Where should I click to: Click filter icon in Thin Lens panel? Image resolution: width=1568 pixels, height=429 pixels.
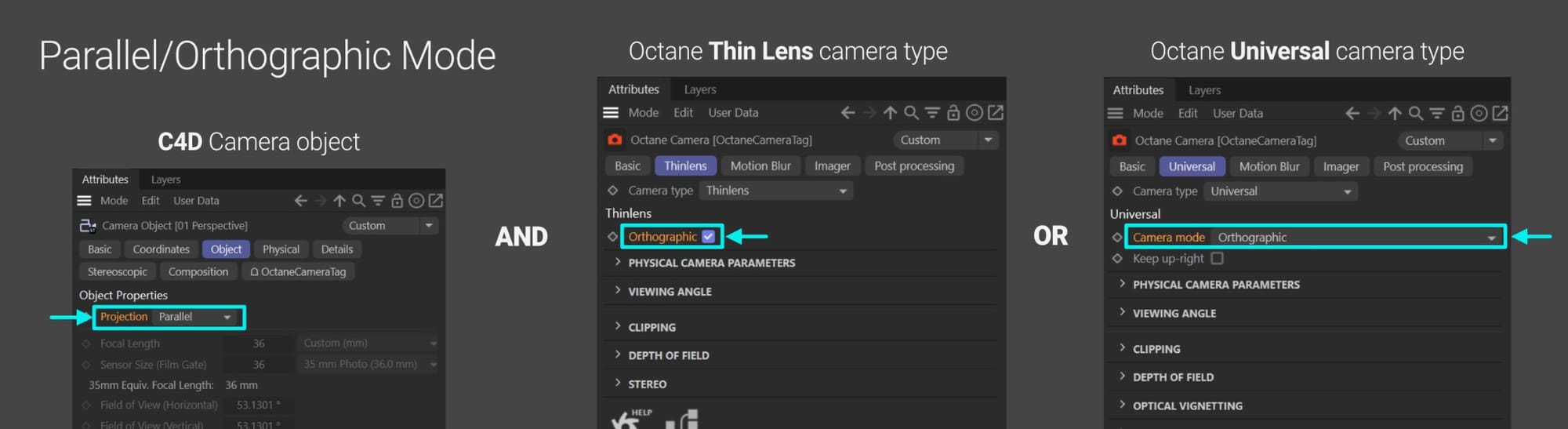pyautogui.click(x=932, y=113)
